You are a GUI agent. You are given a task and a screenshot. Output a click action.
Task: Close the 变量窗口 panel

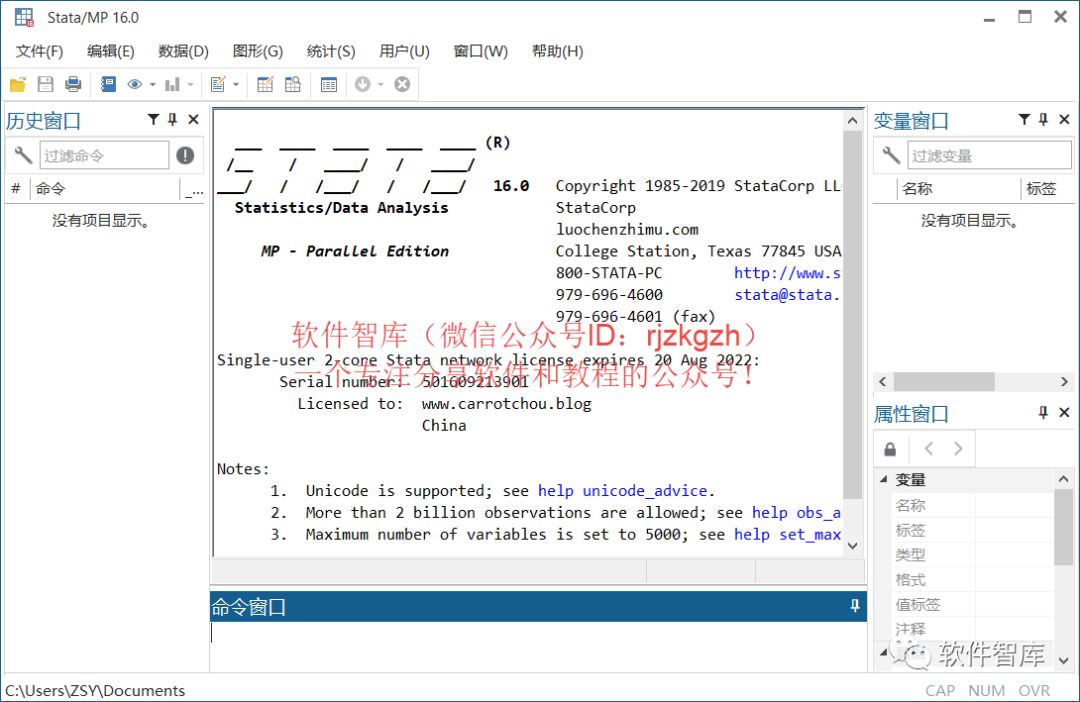coord(1064,120)
